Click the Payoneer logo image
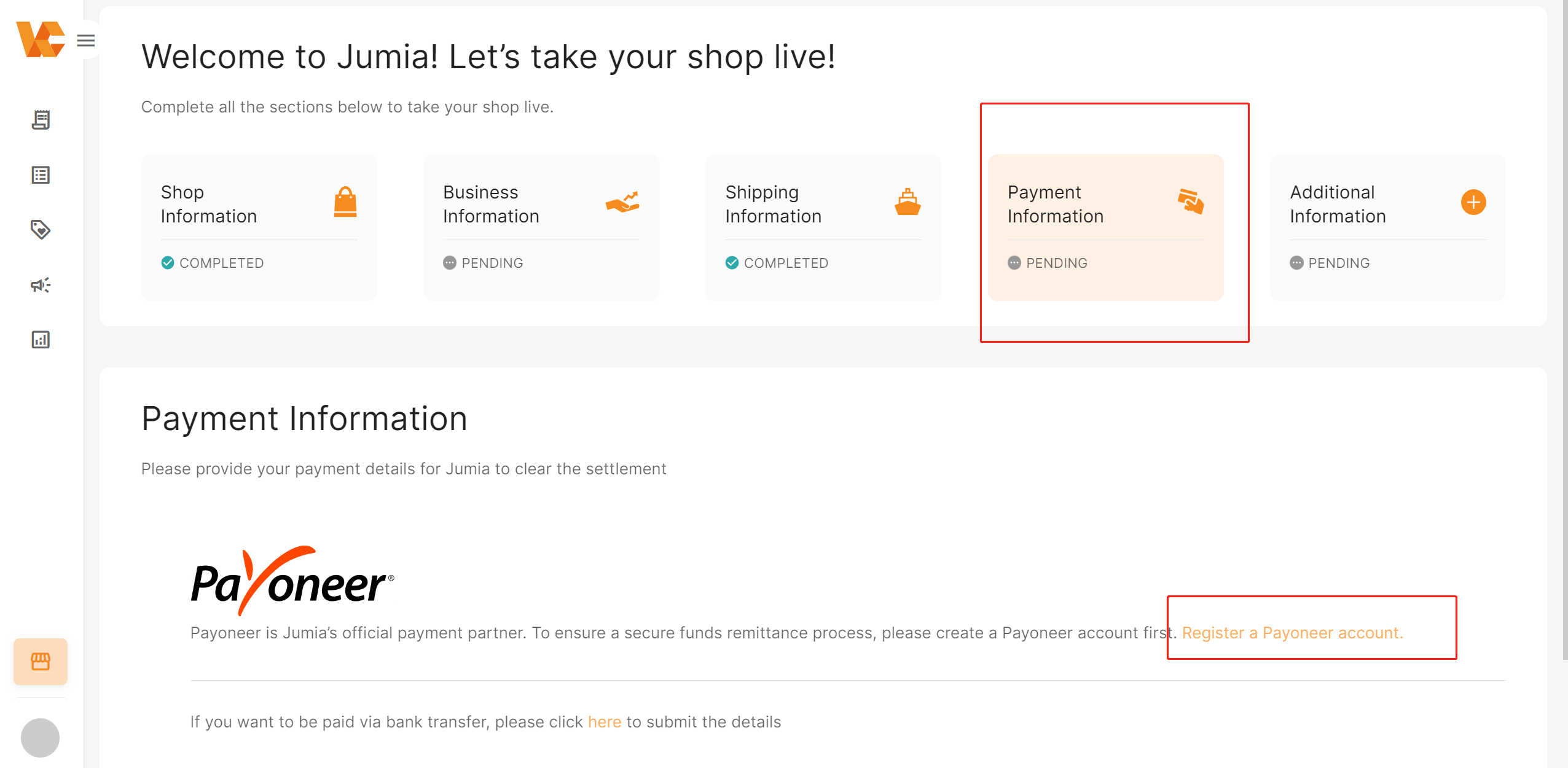Viewport: 1568px width, 768px height. pyautogui.click(x=292, y=581)
